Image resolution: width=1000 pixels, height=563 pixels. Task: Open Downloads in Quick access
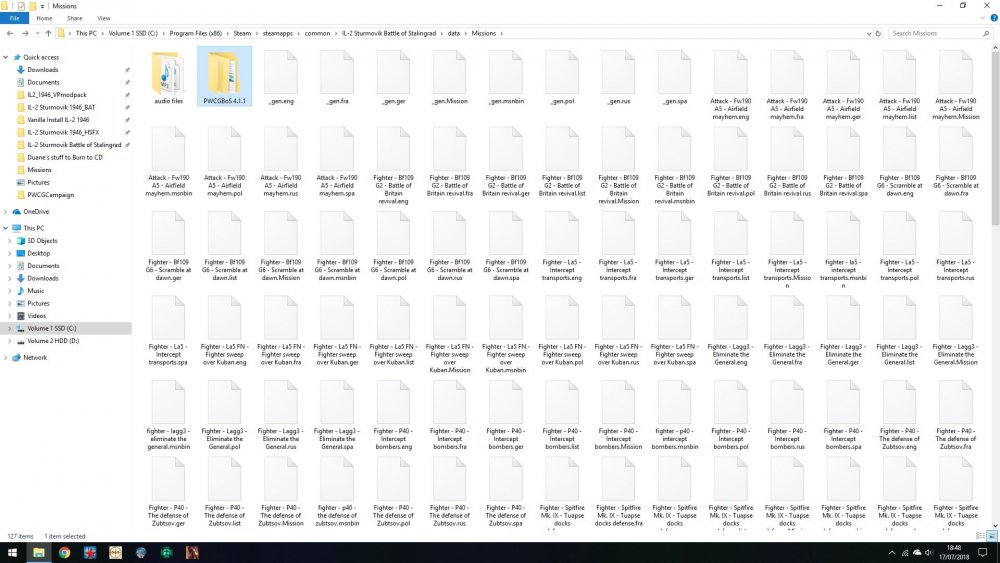(x=43, y=70)
